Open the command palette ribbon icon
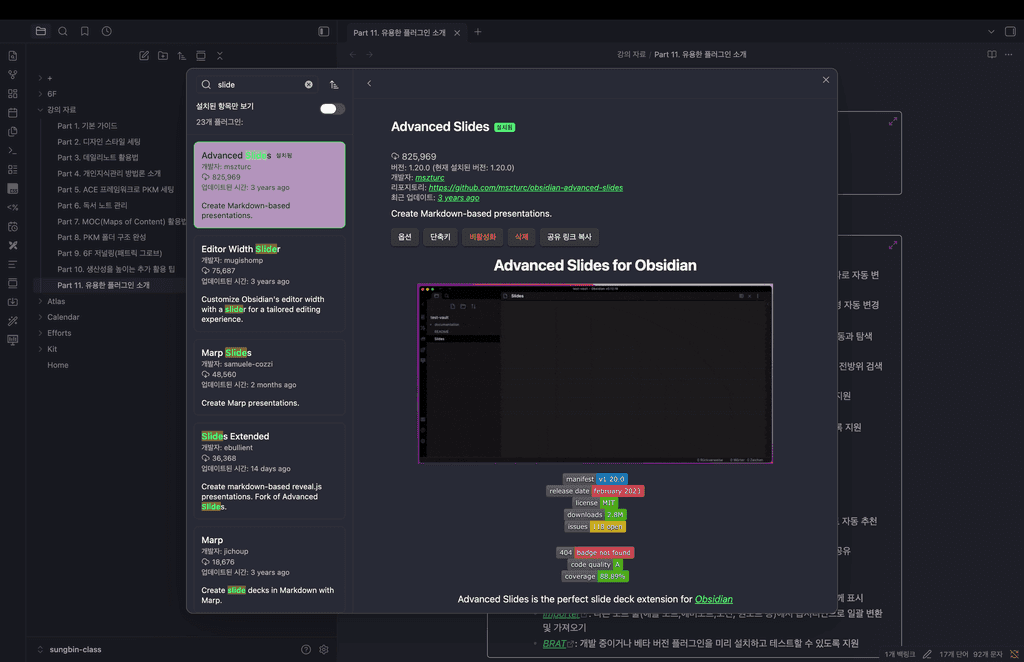1024x662 pixels. point(12,150)
